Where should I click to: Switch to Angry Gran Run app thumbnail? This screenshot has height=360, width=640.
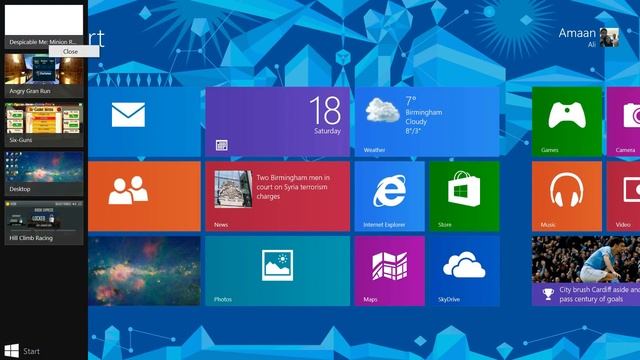[x=44, y=76]
